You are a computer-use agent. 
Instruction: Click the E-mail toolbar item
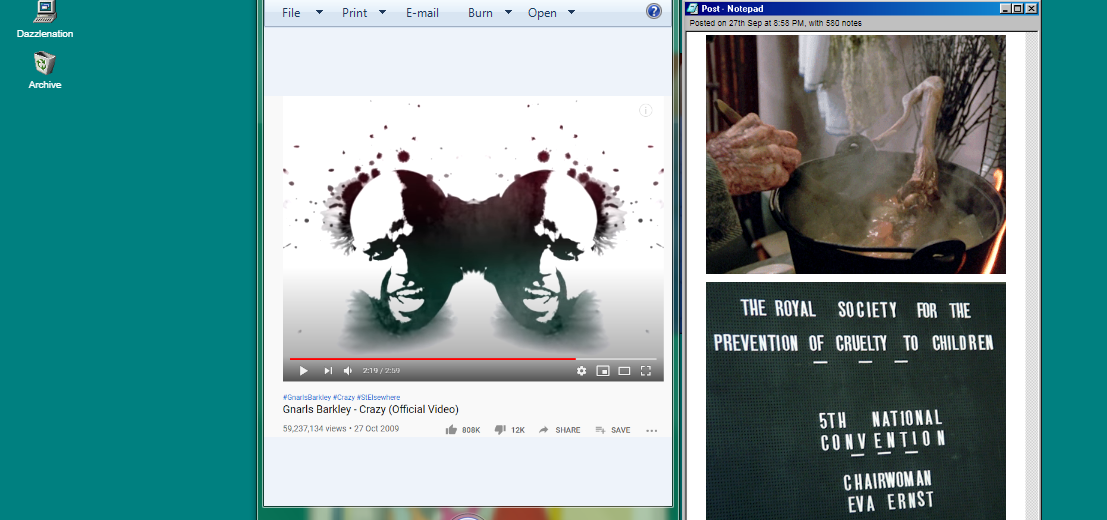pyautogui.click(x=422, y=13)
